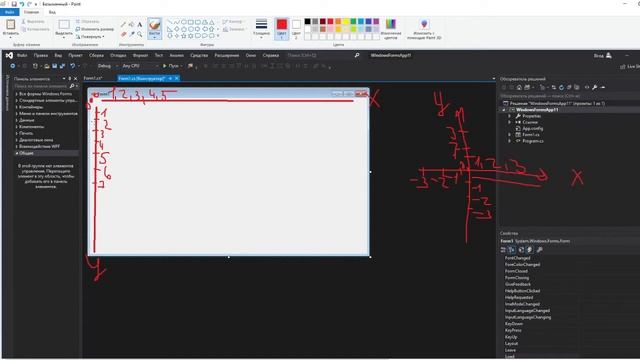Image resolution: width=640 pixels, height=360 pixels.
Task: Open the Paint File tab
Action: pos(10,12)
